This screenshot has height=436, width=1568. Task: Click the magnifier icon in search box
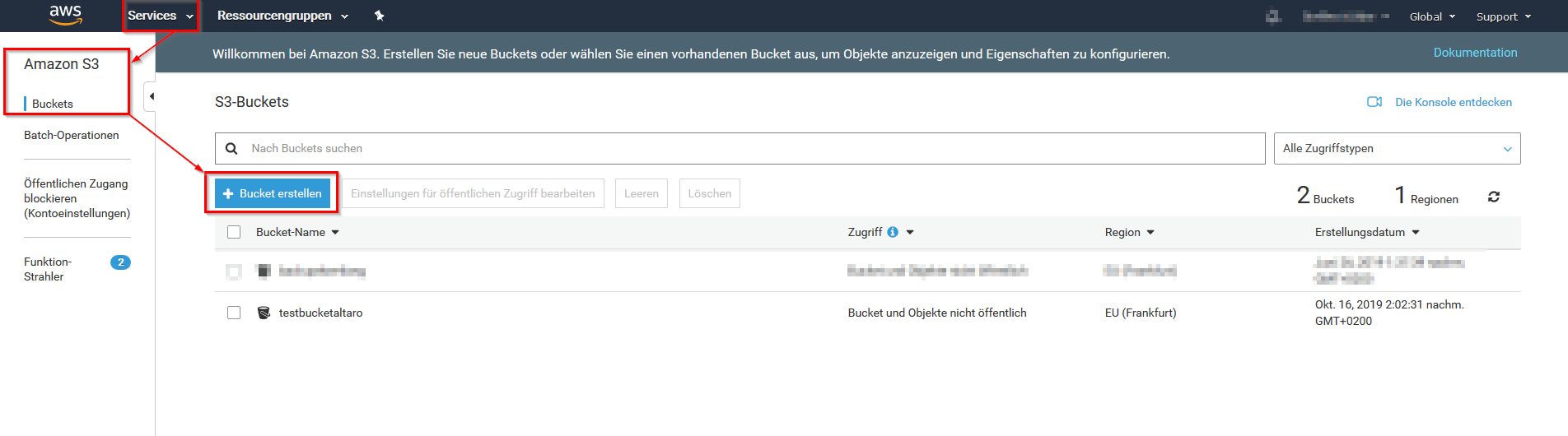(x=231, y=148)
